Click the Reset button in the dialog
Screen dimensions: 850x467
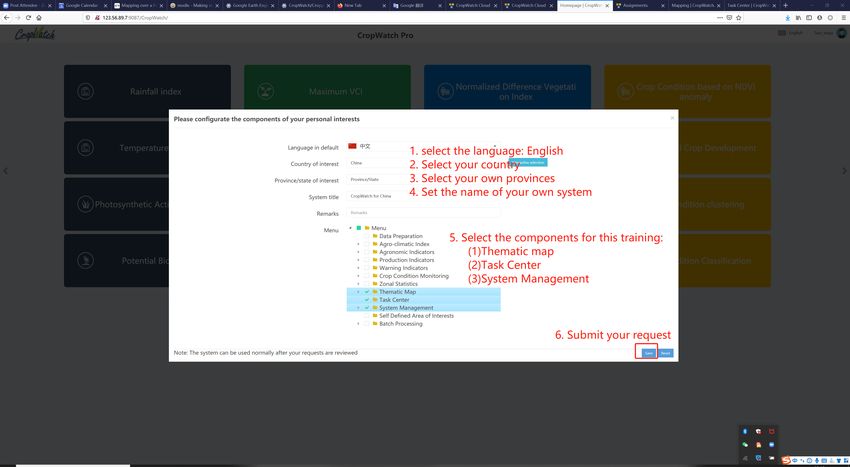(666, 353)
